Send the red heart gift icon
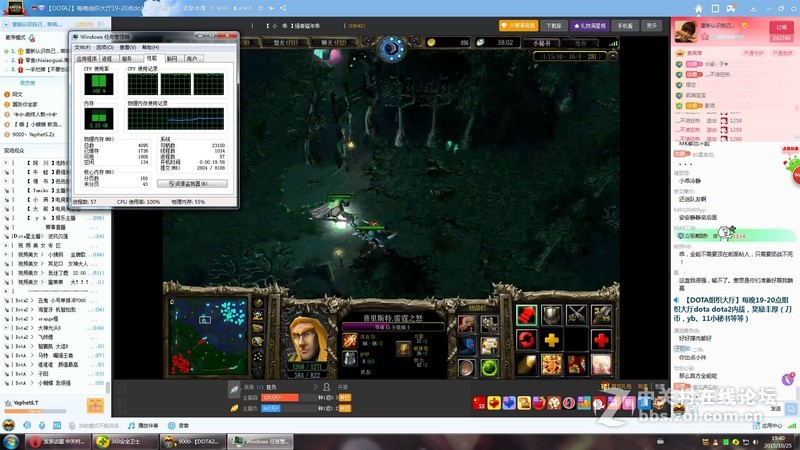This screenshot has width=800, height=450. (494, 403)
